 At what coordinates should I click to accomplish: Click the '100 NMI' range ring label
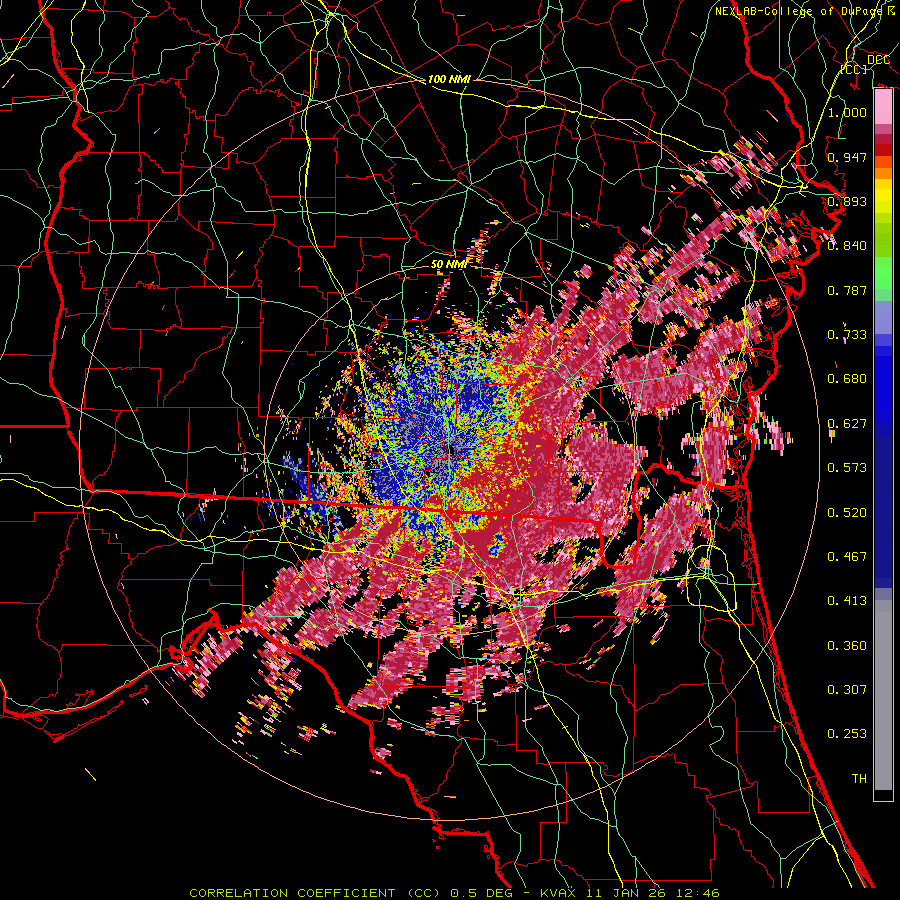pyautogui.click(x=449, y=79)
